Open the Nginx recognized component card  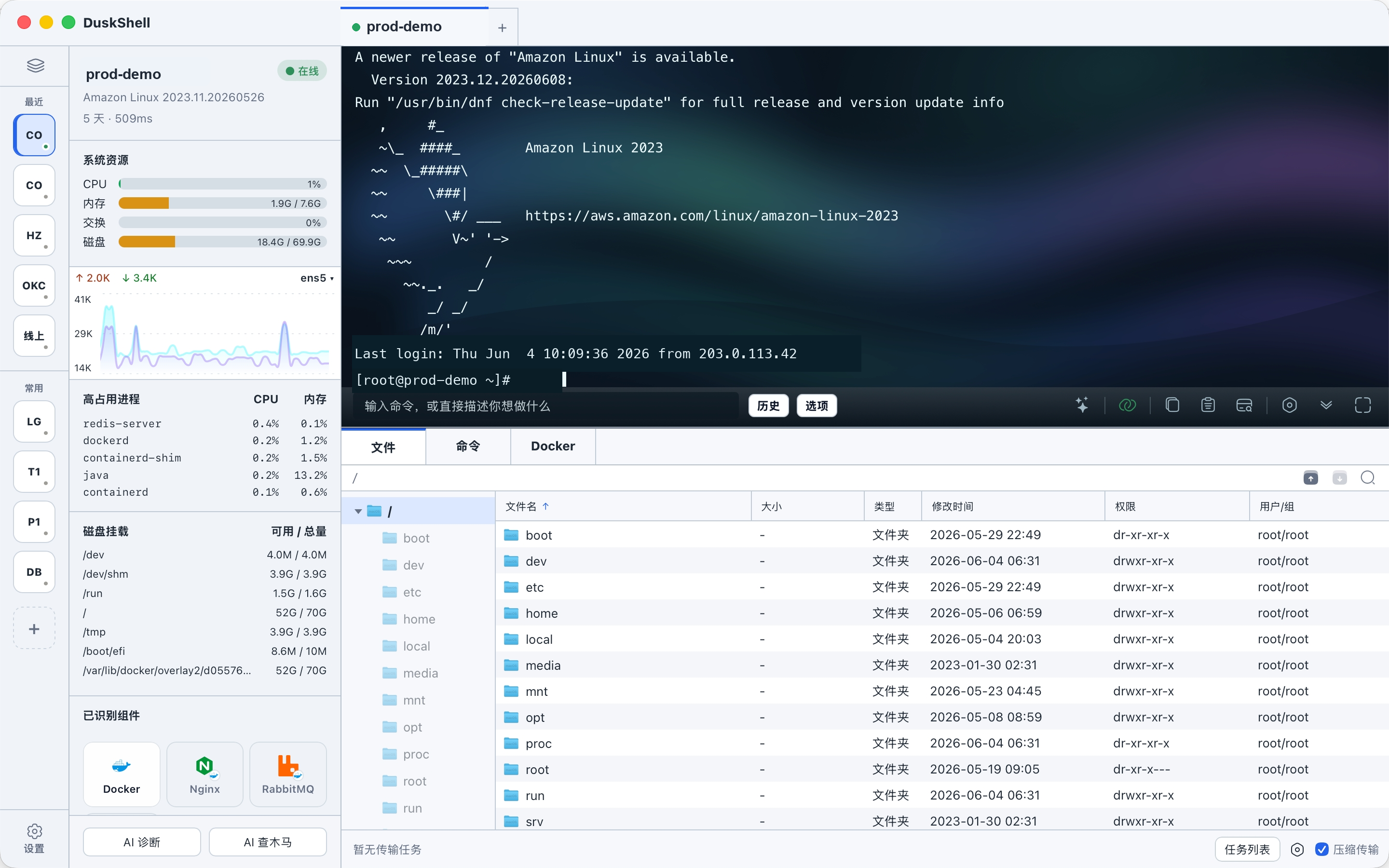pyautogui.click(x=205, y=774)
